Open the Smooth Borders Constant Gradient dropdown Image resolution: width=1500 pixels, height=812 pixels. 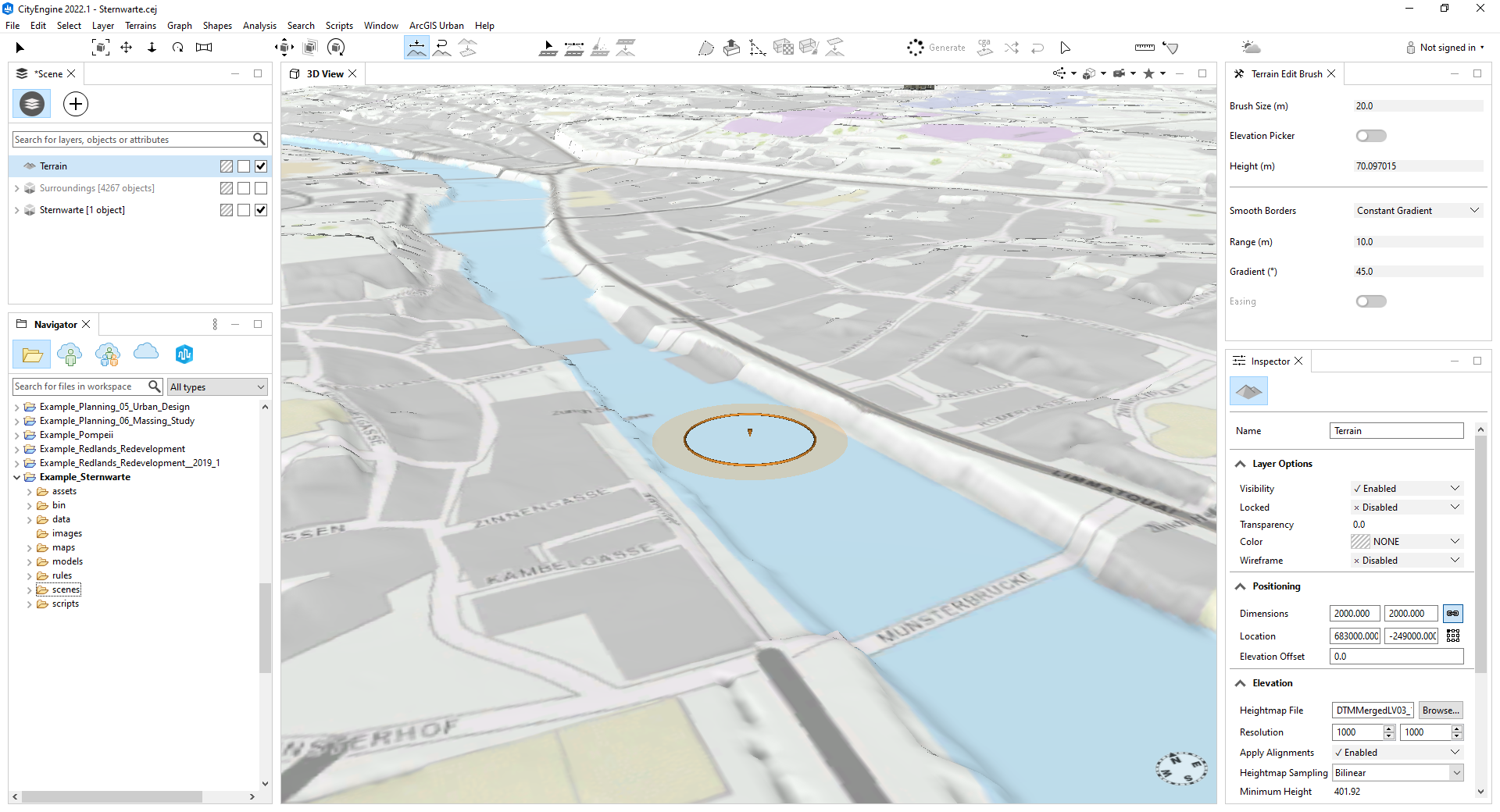tap(1416, 210)
